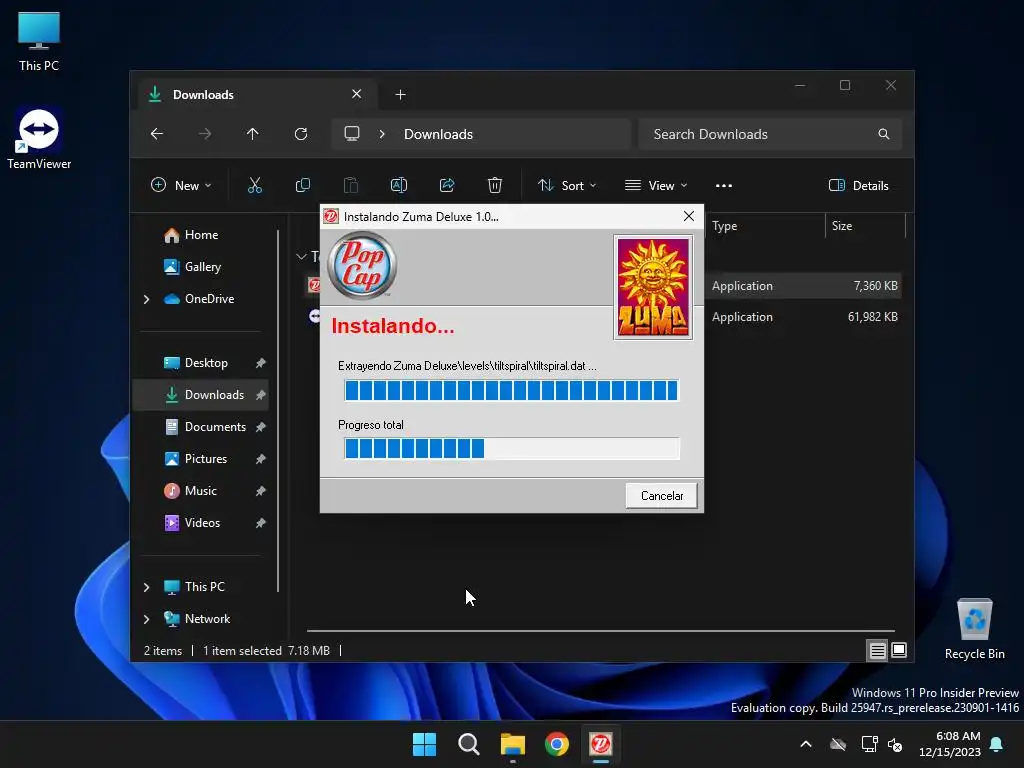1024x768 pixels.
Task: Unpin Desktop using its pin icon
Action: pos(261,363)
